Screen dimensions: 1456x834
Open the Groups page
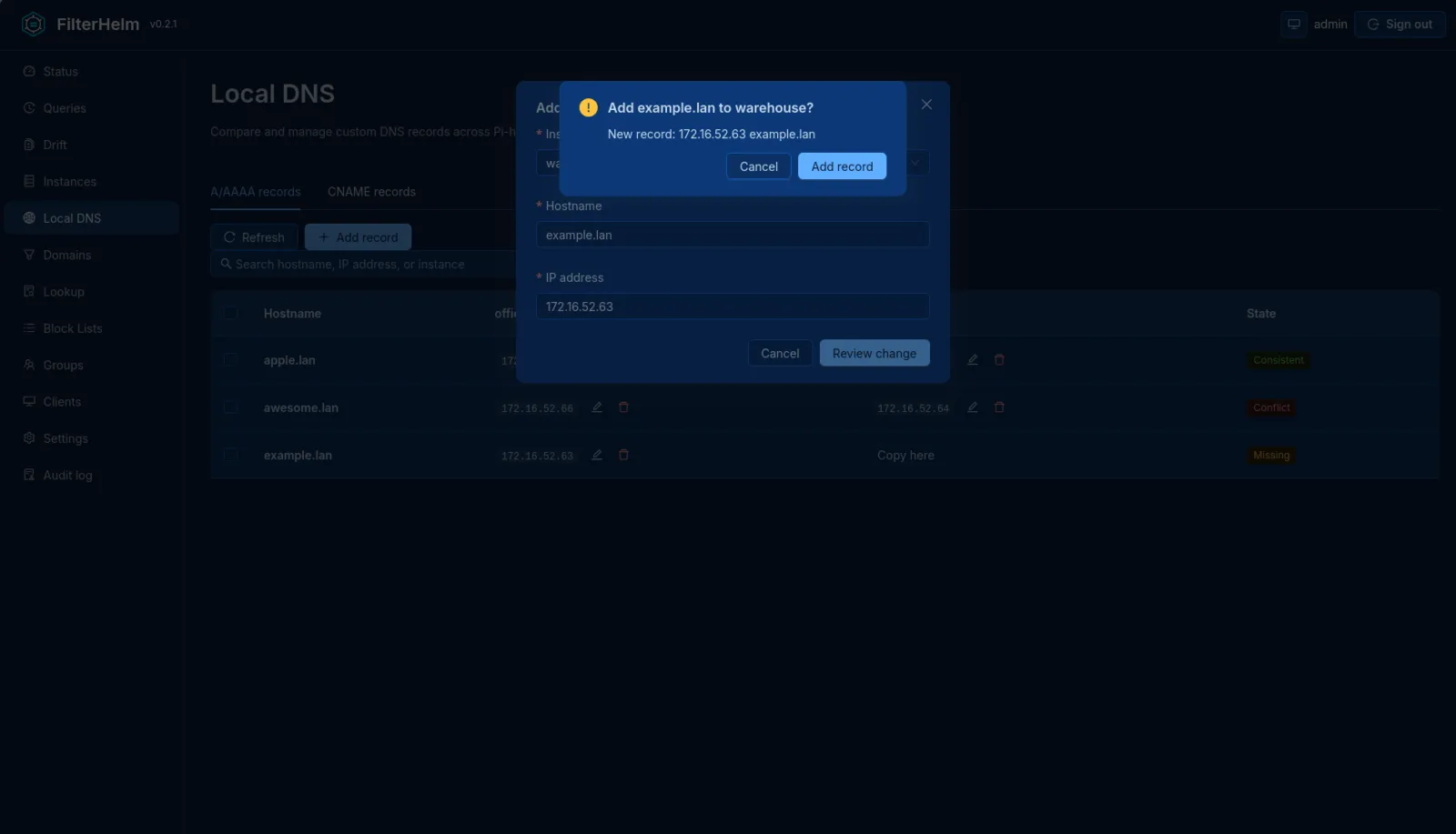[x=91, y=365]
